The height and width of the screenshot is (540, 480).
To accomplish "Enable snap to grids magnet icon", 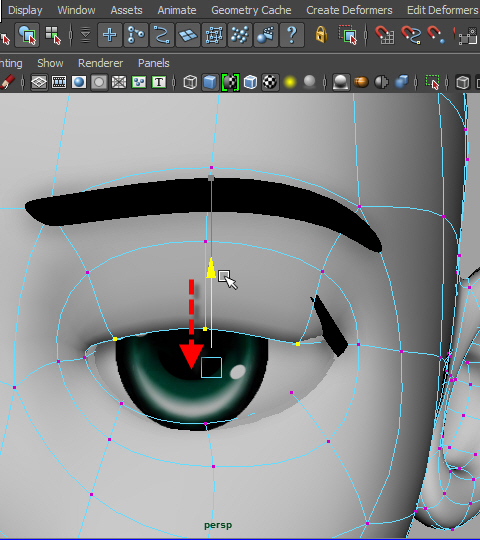I will [x=384, y=35].
